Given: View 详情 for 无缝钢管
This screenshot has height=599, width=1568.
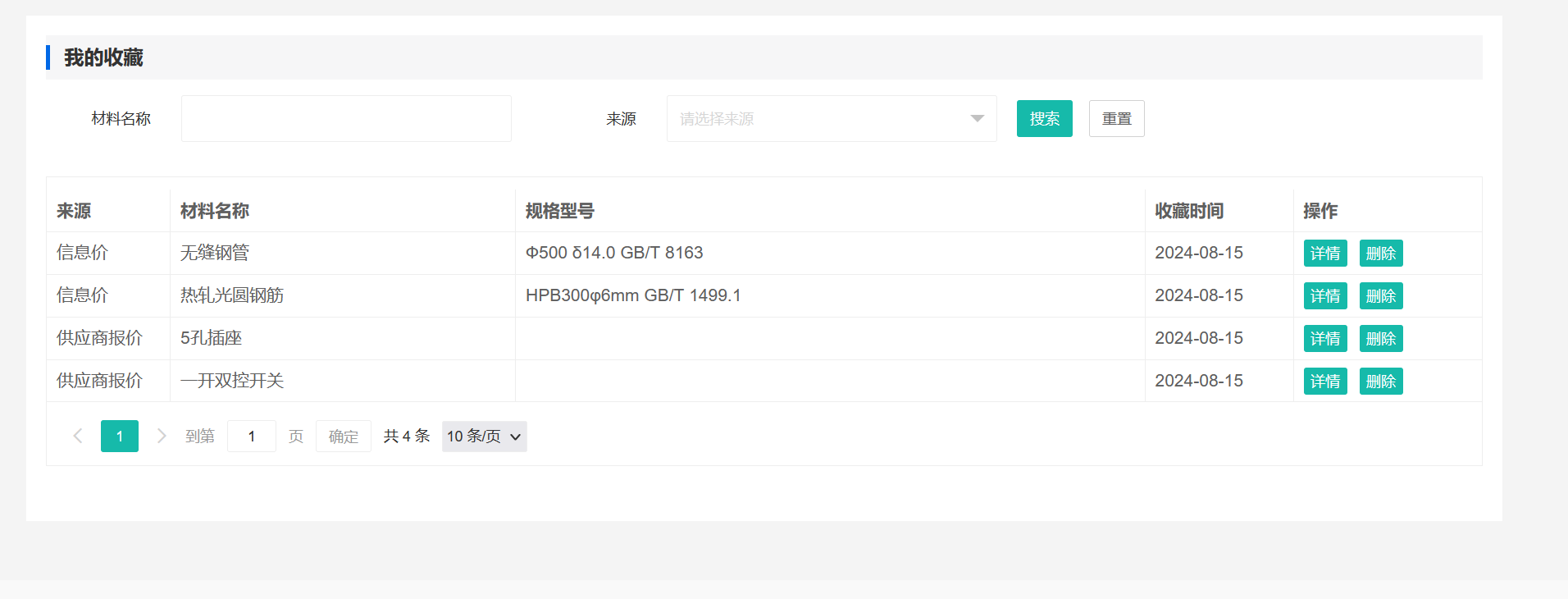Looking at the screenshot, I should pyautogui.click(x=1324, y=254).
